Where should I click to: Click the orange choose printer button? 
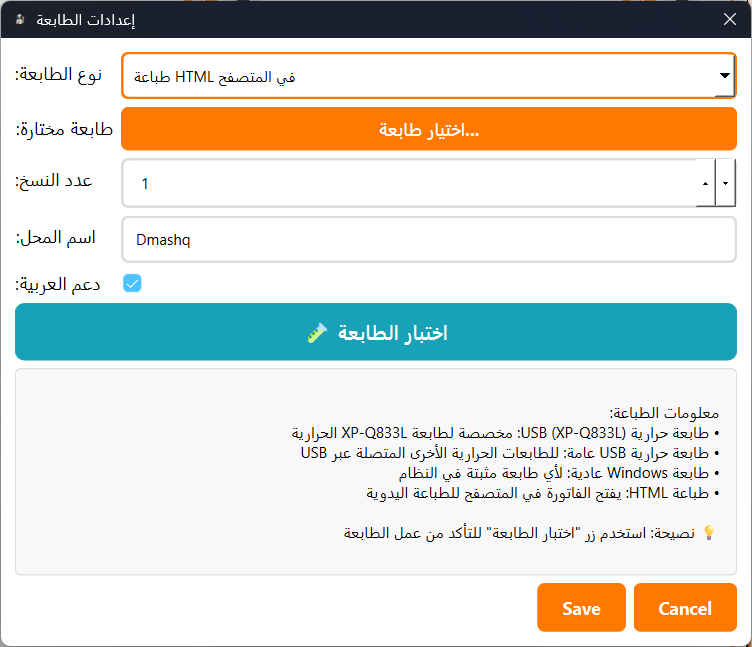(x=429, y=129)
